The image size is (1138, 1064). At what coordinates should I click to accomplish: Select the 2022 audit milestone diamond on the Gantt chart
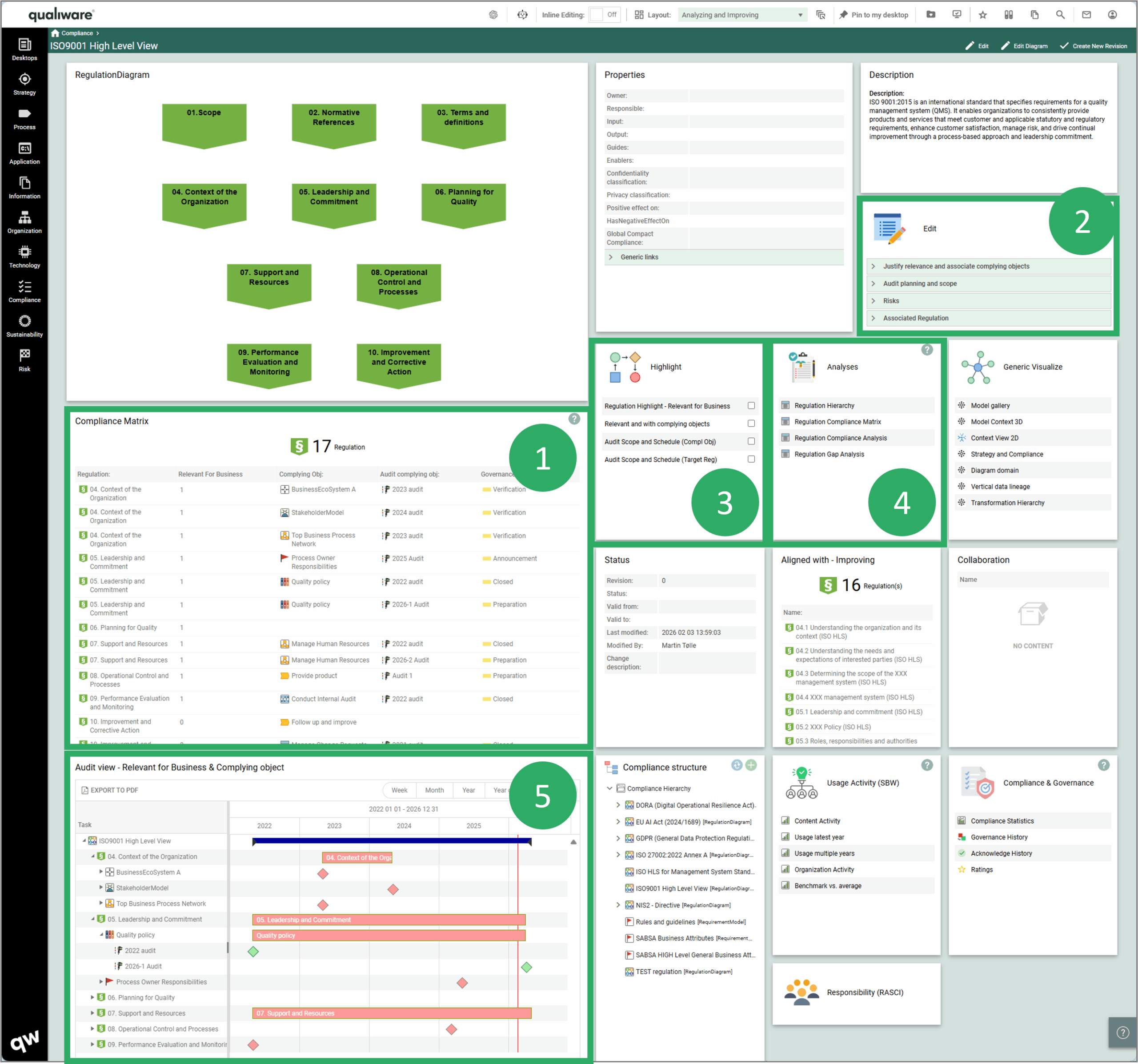click(x=253, y=952)
